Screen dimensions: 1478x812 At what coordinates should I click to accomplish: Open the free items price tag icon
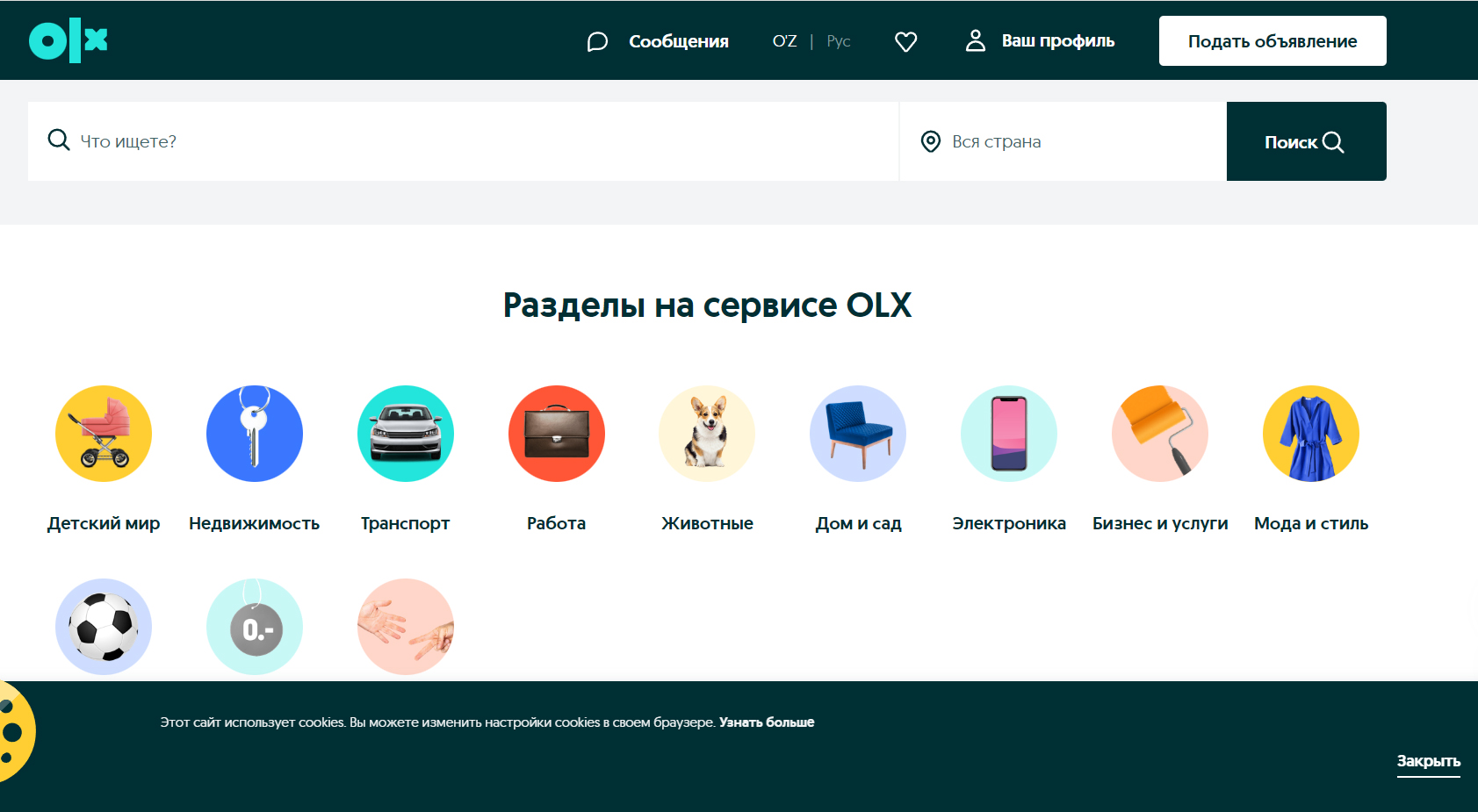pos(255,627)
